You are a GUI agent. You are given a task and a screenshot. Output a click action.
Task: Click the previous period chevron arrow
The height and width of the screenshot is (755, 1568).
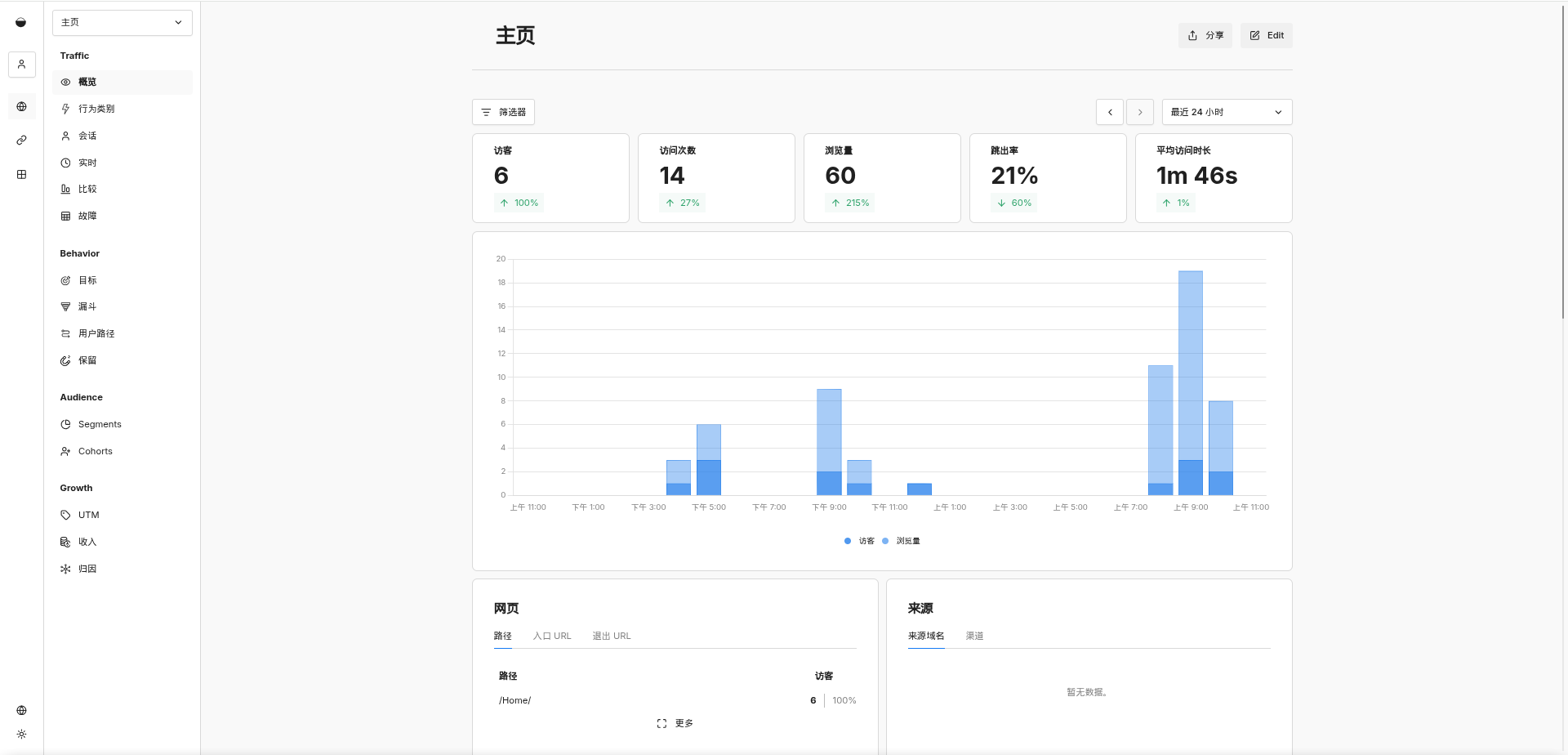click(x=1109, y=112)
